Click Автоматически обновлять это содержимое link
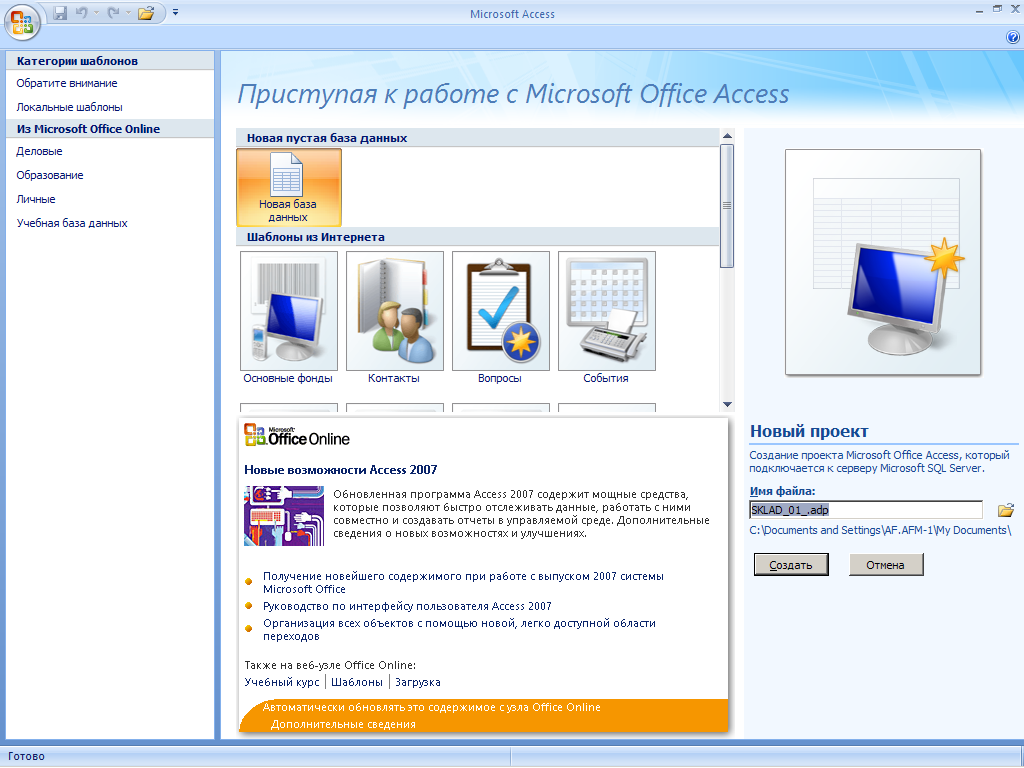 (x=431, y=707)
